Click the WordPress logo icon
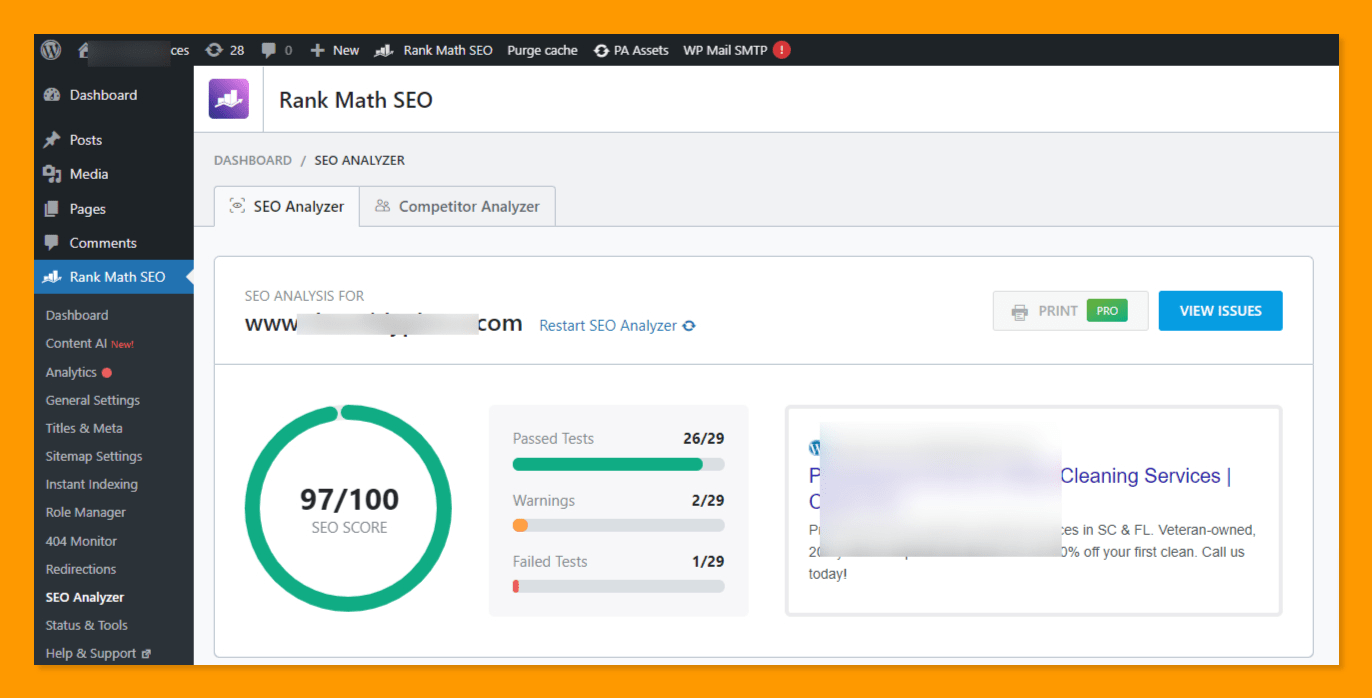Viewport: 1372px width, 698px height. tap(51, 50)
